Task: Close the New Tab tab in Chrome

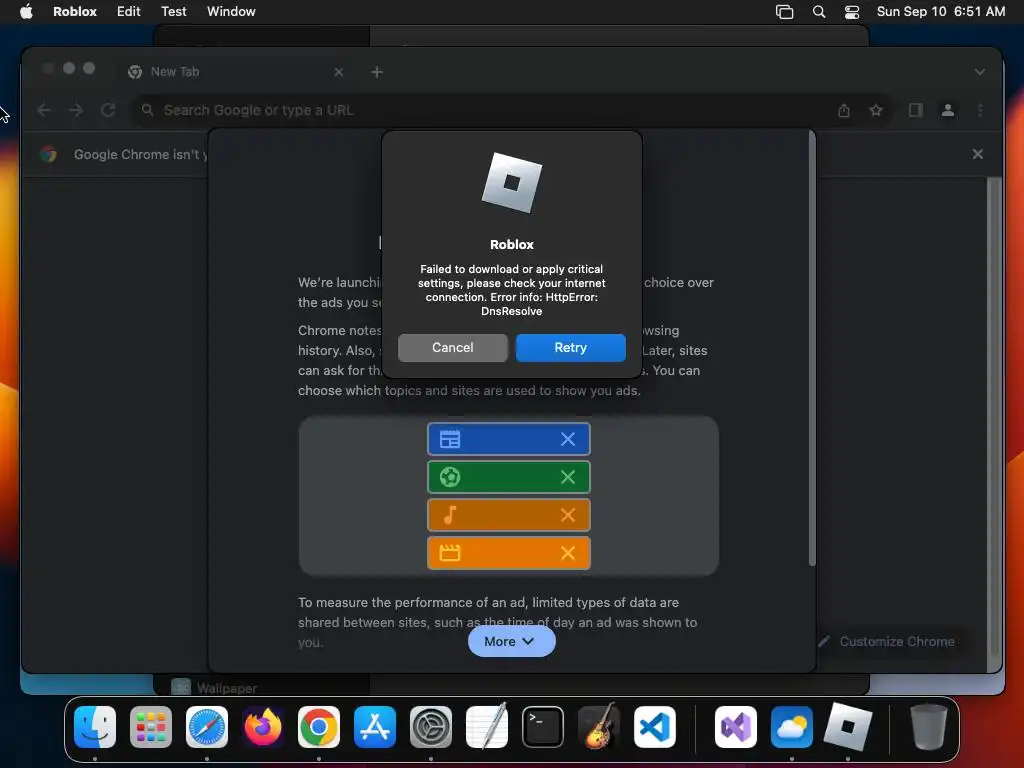Action: coord(338,72)
